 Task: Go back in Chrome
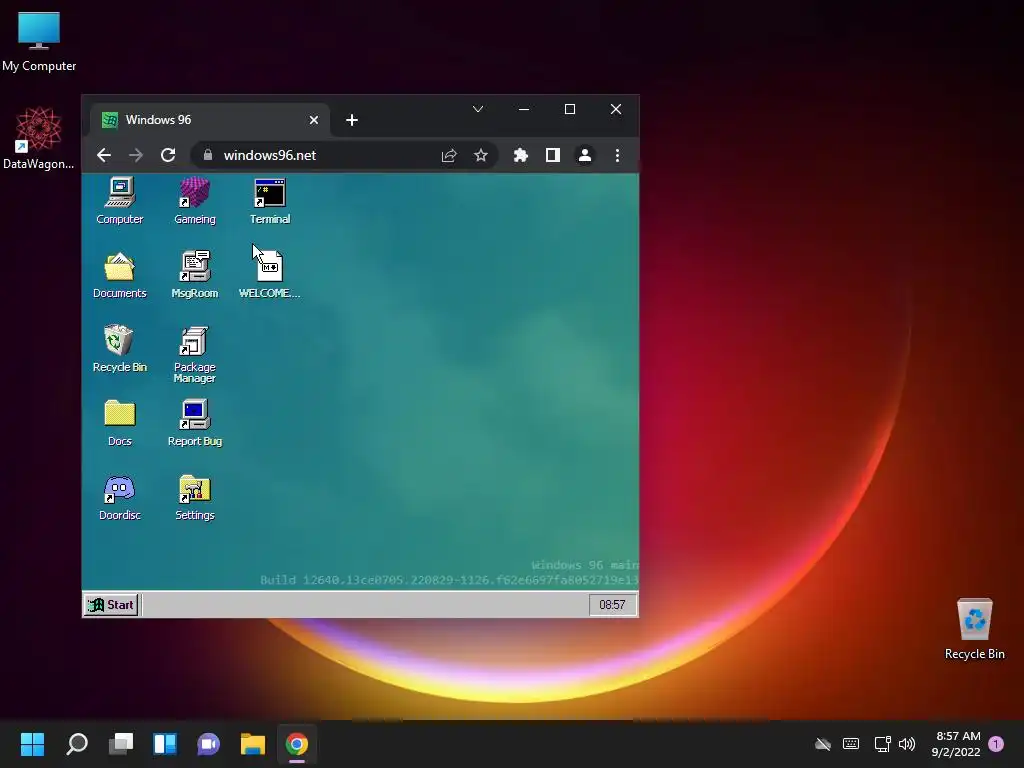(104, 155)
